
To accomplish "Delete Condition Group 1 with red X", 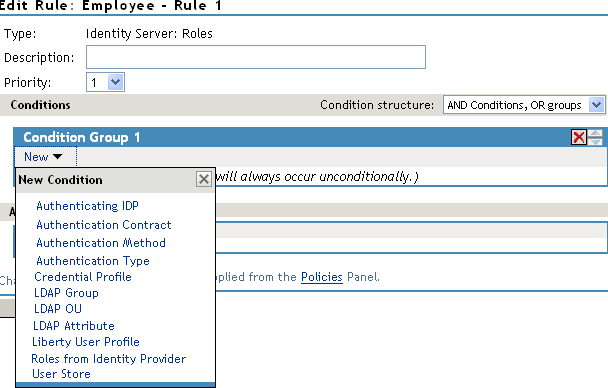I will tap(579, 137).
